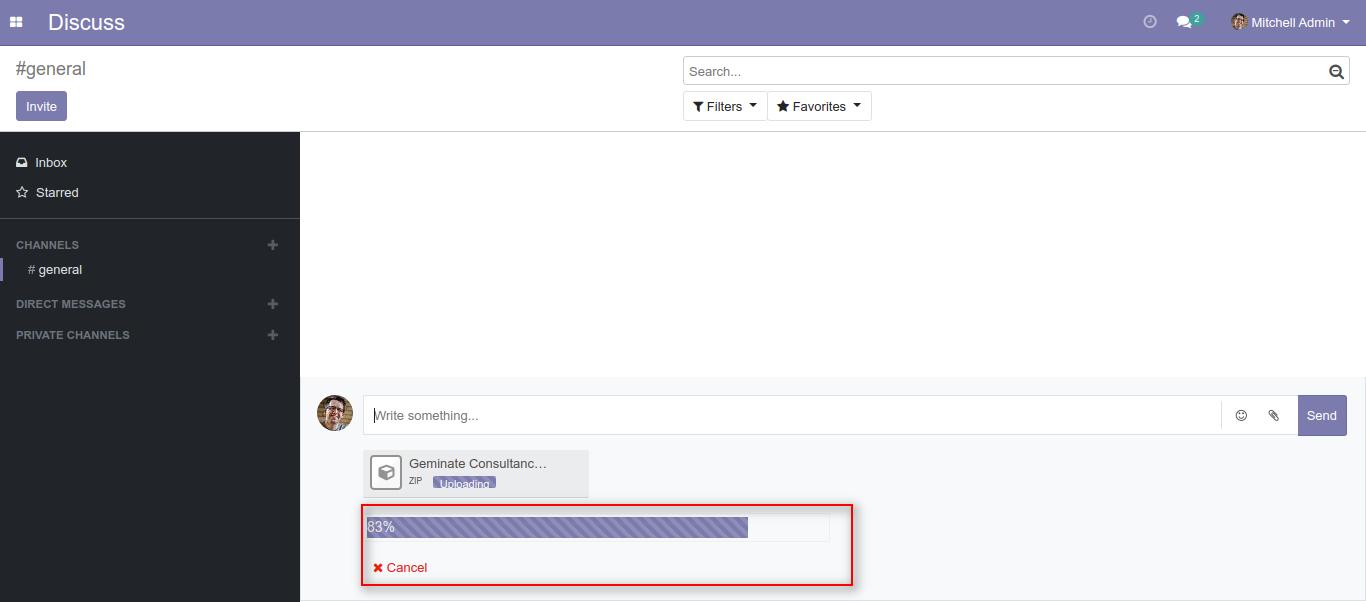This screenshot has width=1366, height=602.
Task: Open the Mitchell Admin user menu
Action: point(1291,22)
